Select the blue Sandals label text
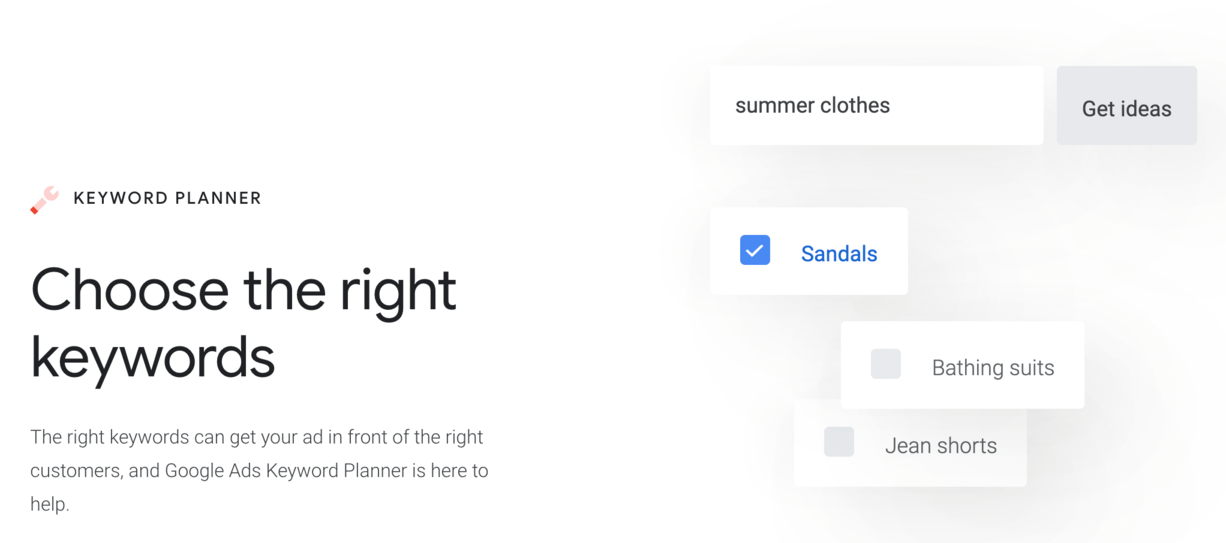1226x543 pixels. (839, 254)
